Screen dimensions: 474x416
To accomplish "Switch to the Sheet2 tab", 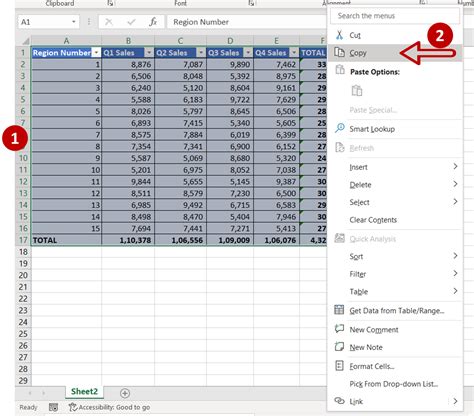I will (84, 391).
